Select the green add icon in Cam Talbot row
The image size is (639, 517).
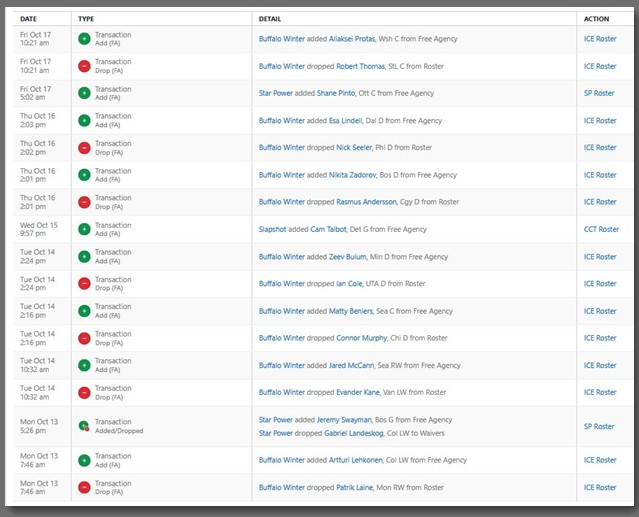[x=84, y=229]
